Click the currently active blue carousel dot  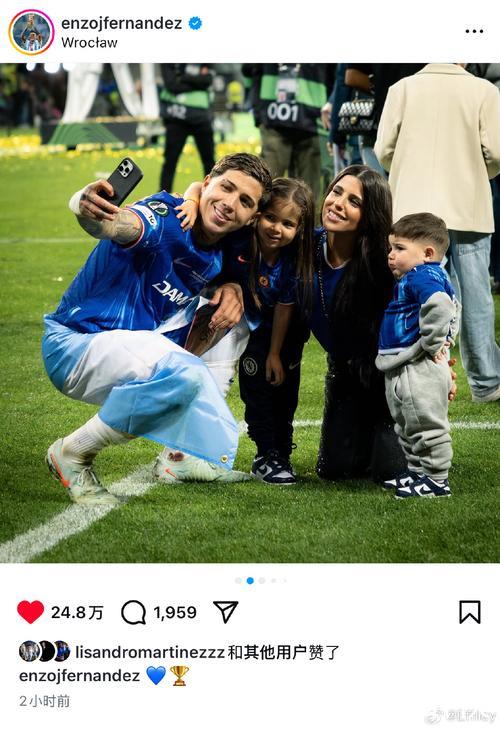coord(250,581)
